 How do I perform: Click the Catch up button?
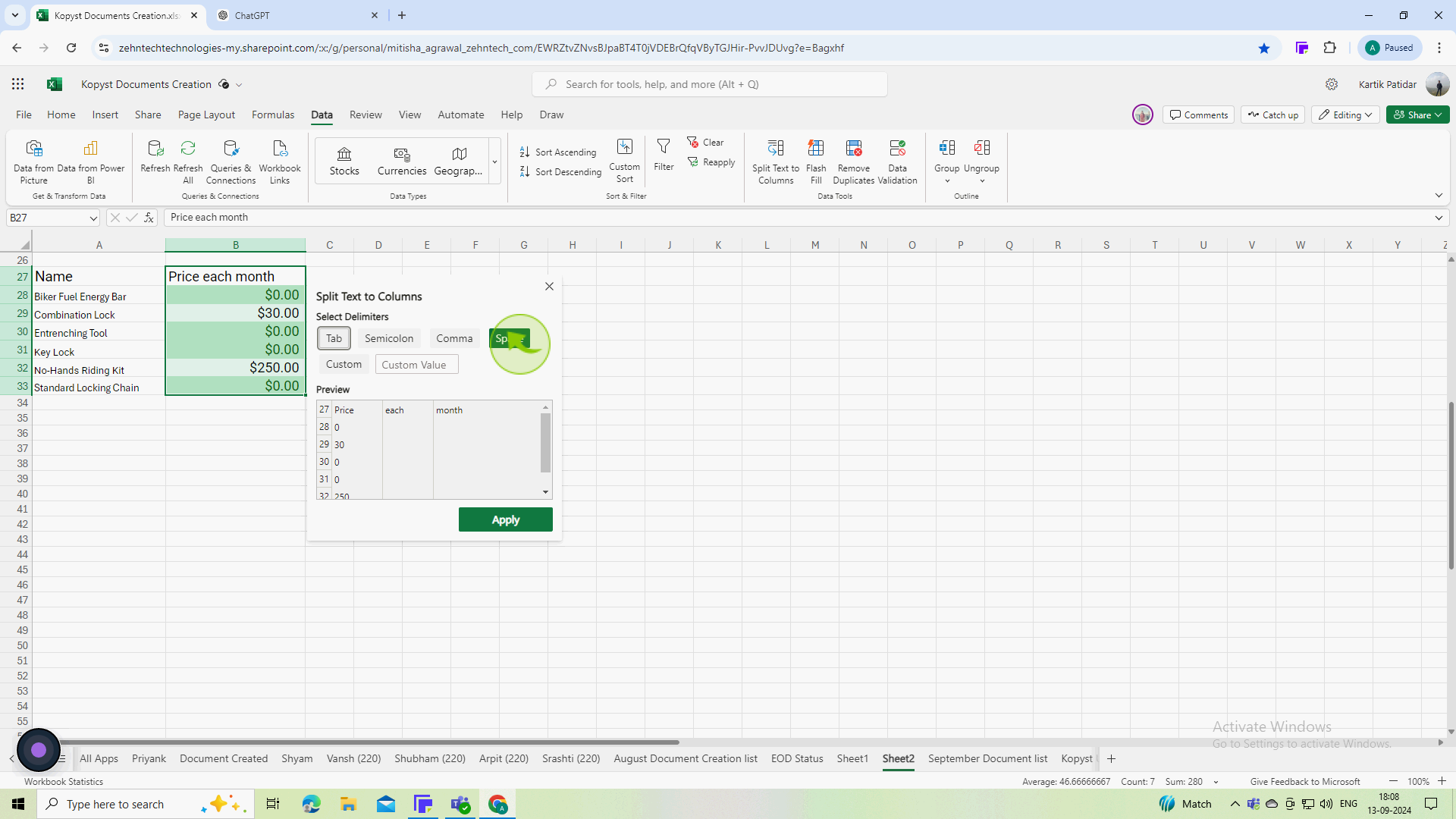(x=1273, y=115)
